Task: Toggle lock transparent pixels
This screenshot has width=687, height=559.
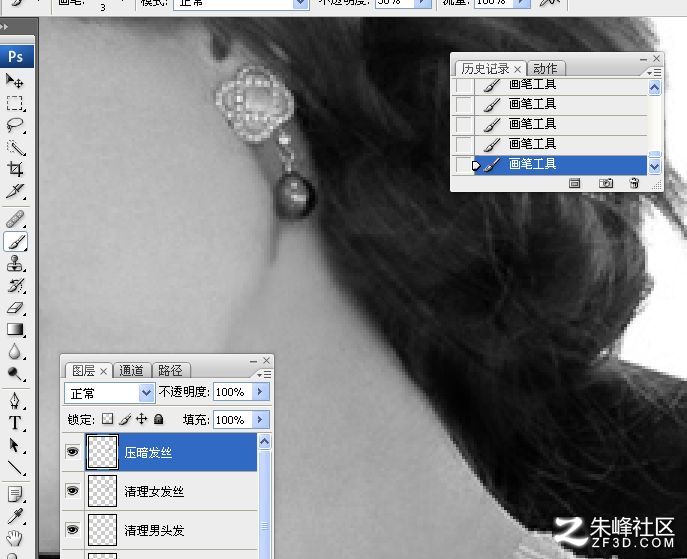Action: pyautogui.click(x=107, y=419)
